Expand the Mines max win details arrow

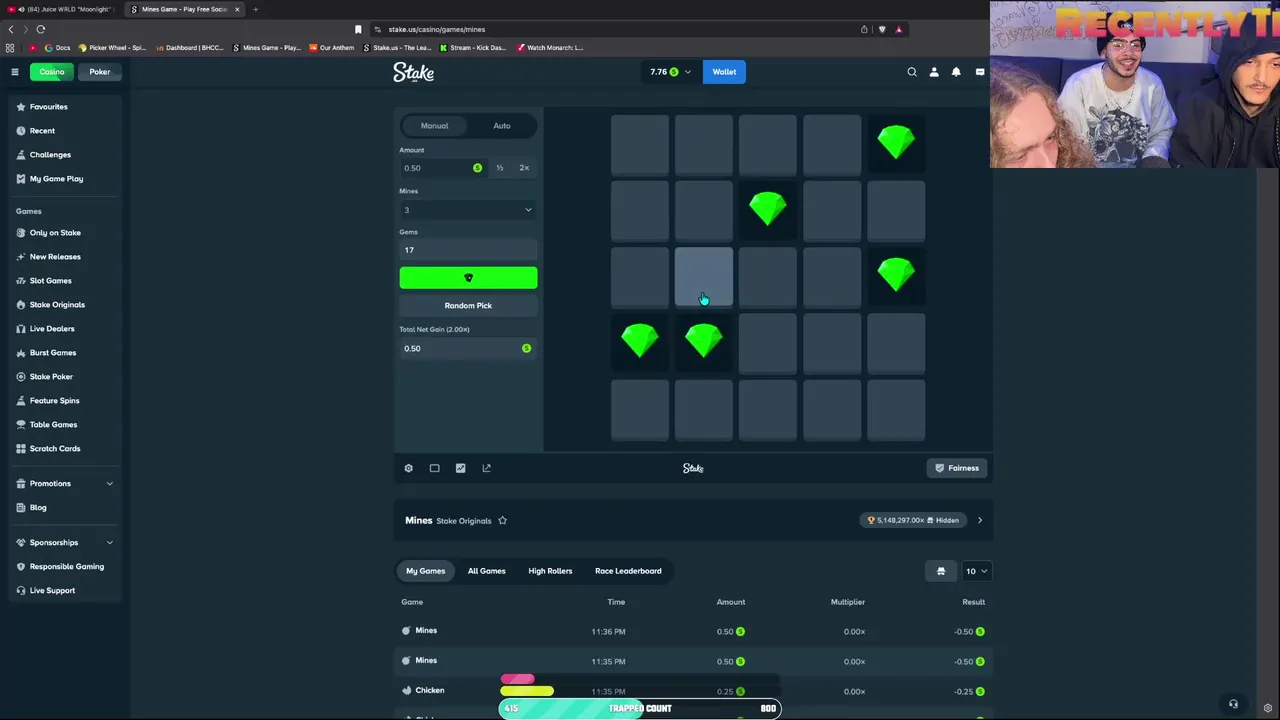pos(980,520)
